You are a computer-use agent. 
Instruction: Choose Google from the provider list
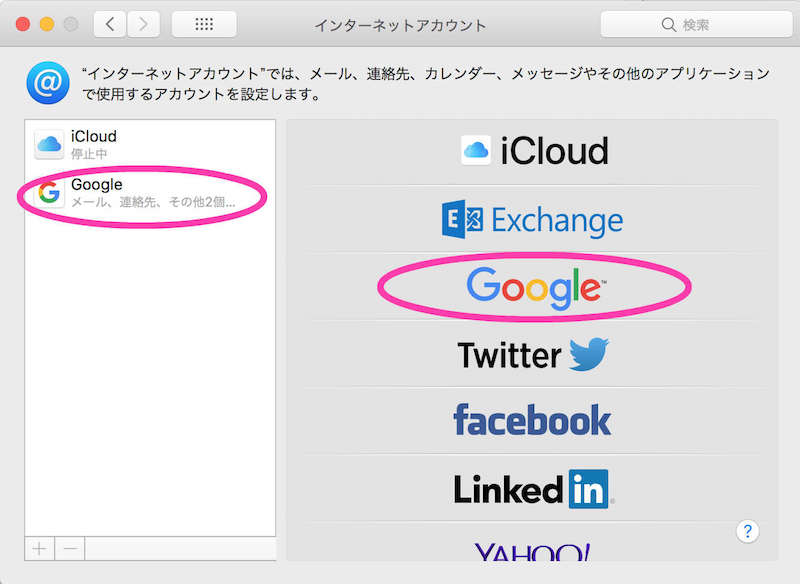point(534,287)
